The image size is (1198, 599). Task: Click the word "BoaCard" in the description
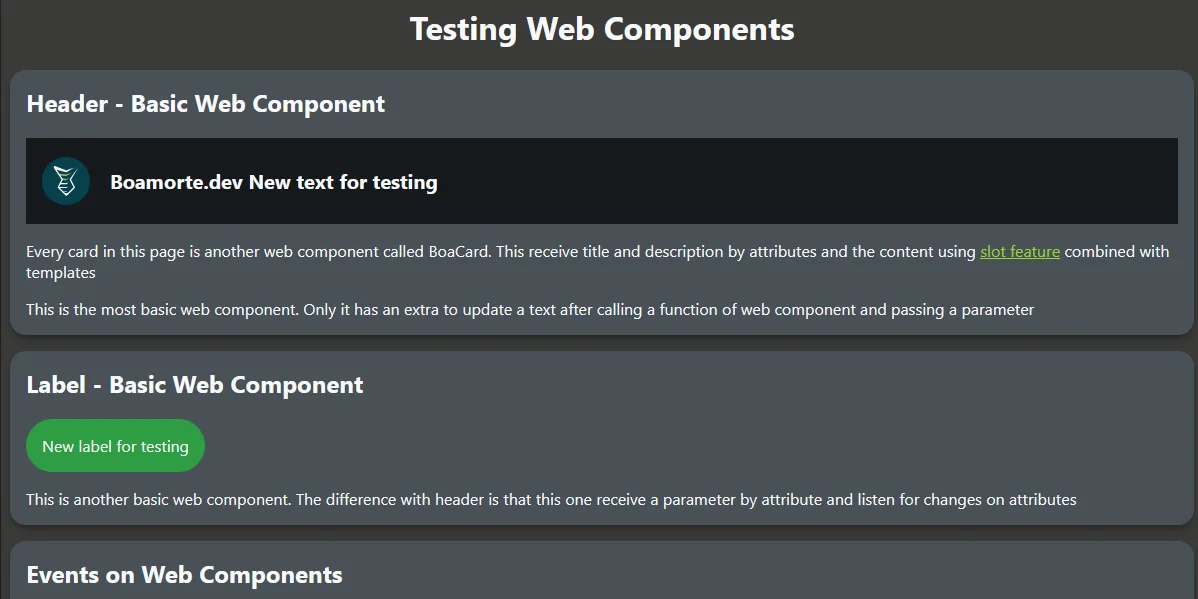tap(459, 252)
